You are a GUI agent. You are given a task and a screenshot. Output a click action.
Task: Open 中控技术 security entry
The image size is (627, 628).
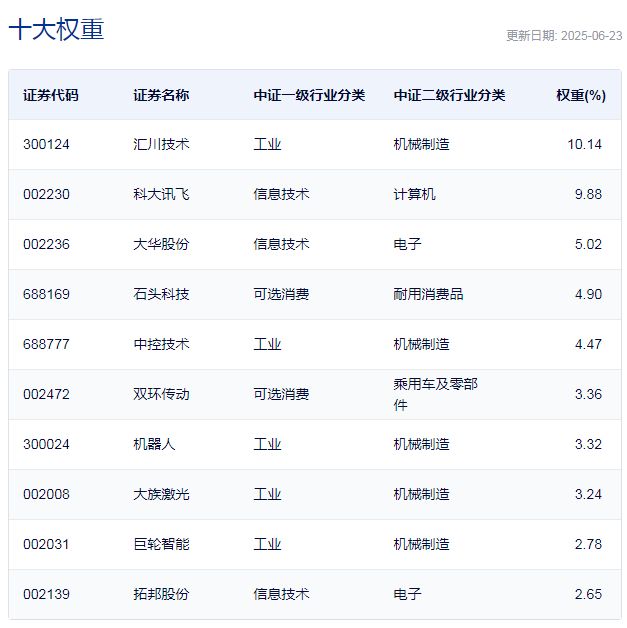(161, 344)
